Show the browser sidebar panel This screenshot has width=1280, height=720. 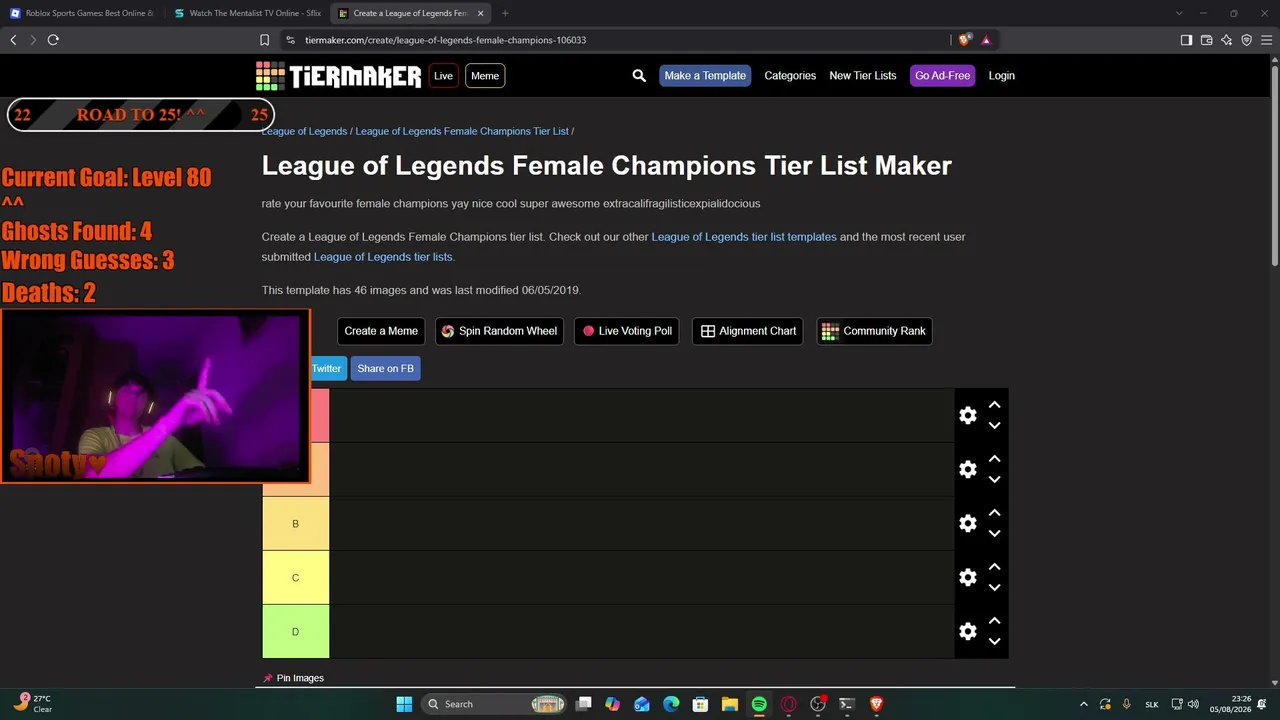[x=1186, y=40]
